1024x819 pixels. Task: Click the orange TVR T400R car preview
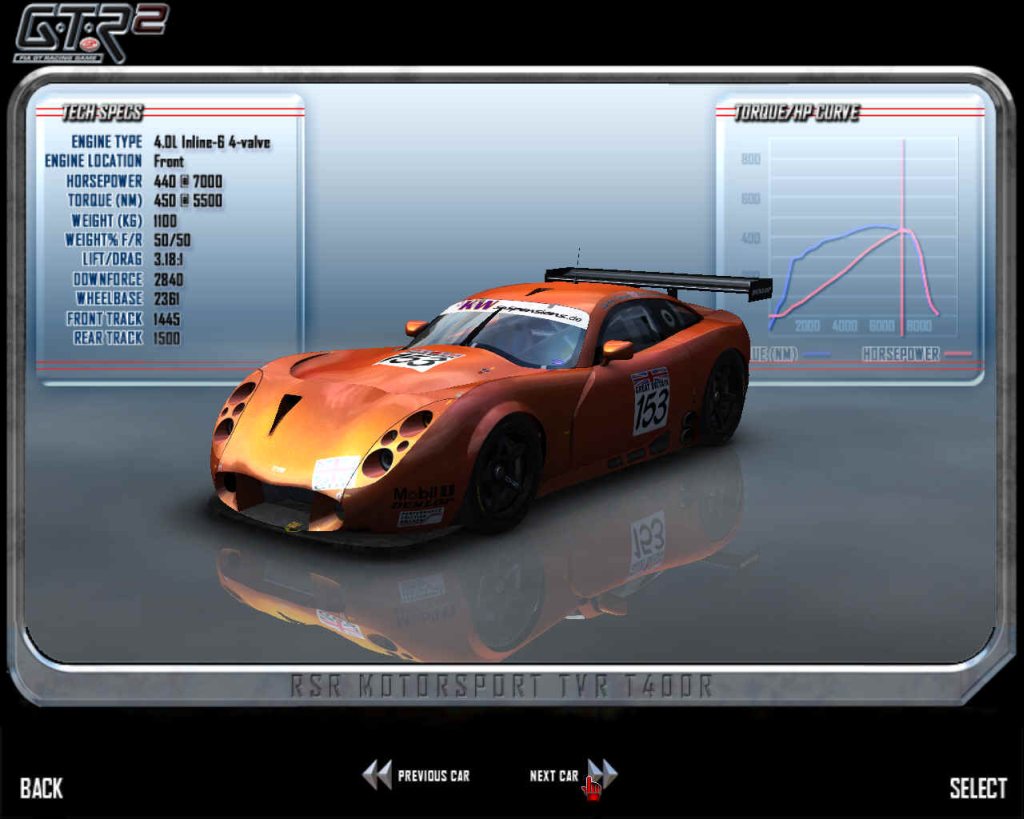click(483, 405)
